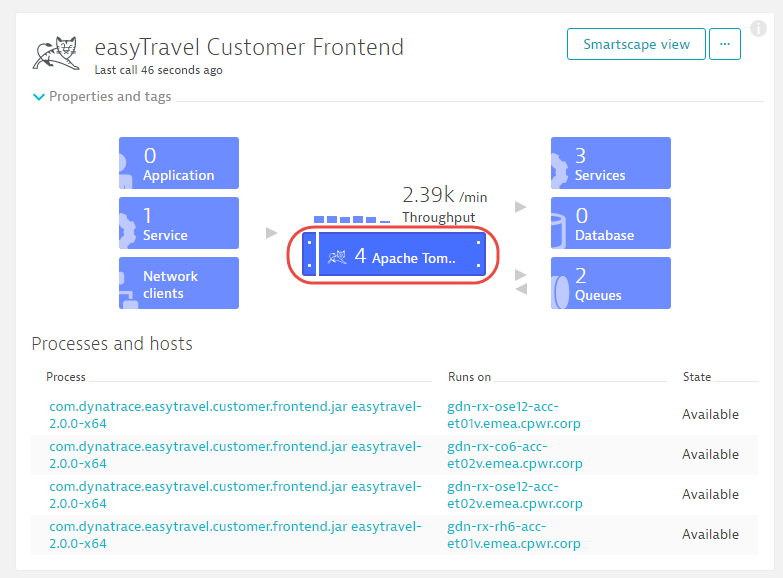Click the arrow pointing to Services

point(520,207)
